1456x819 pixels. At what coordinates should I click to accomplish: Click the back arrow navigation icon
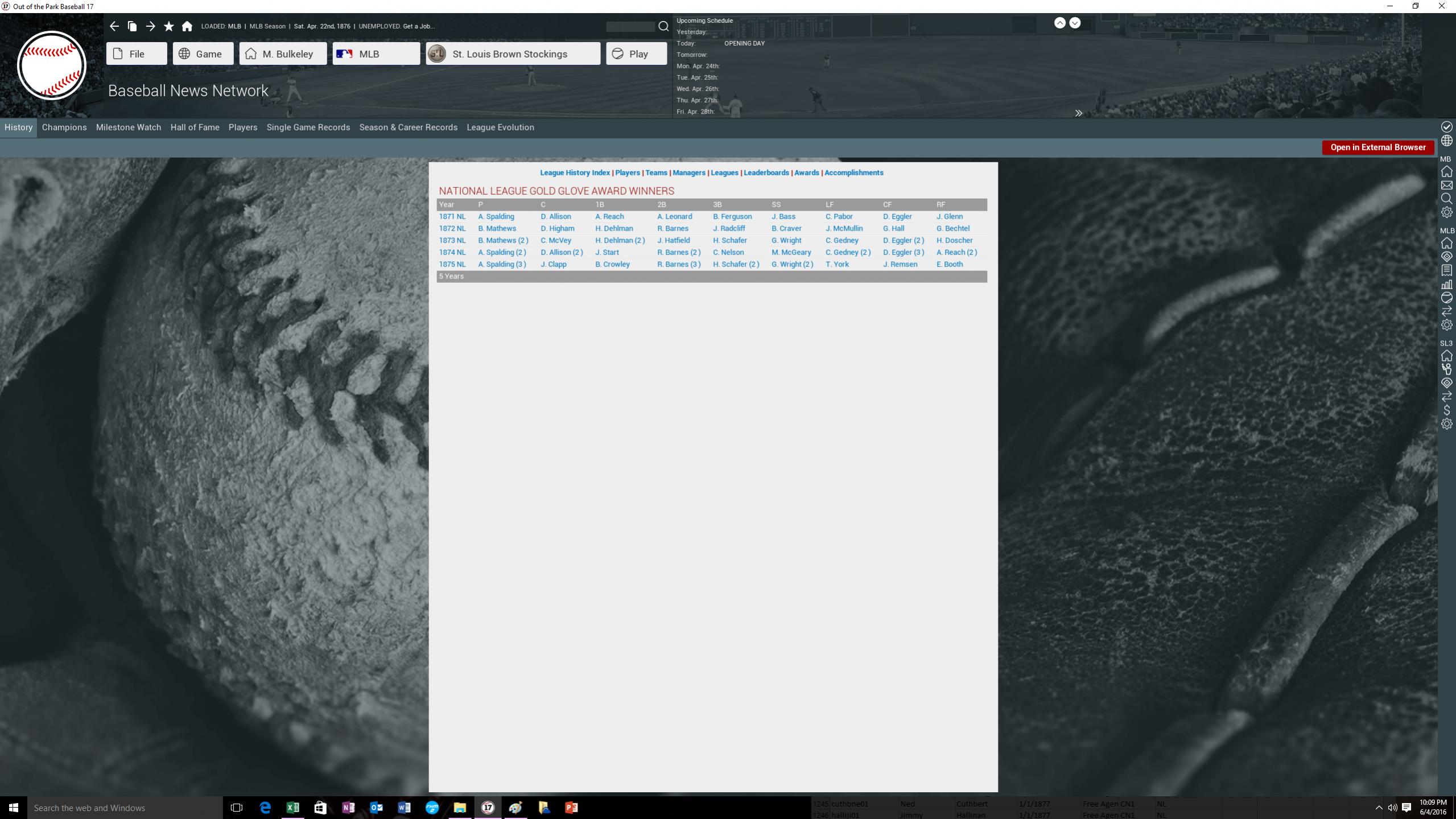(114, 26)
